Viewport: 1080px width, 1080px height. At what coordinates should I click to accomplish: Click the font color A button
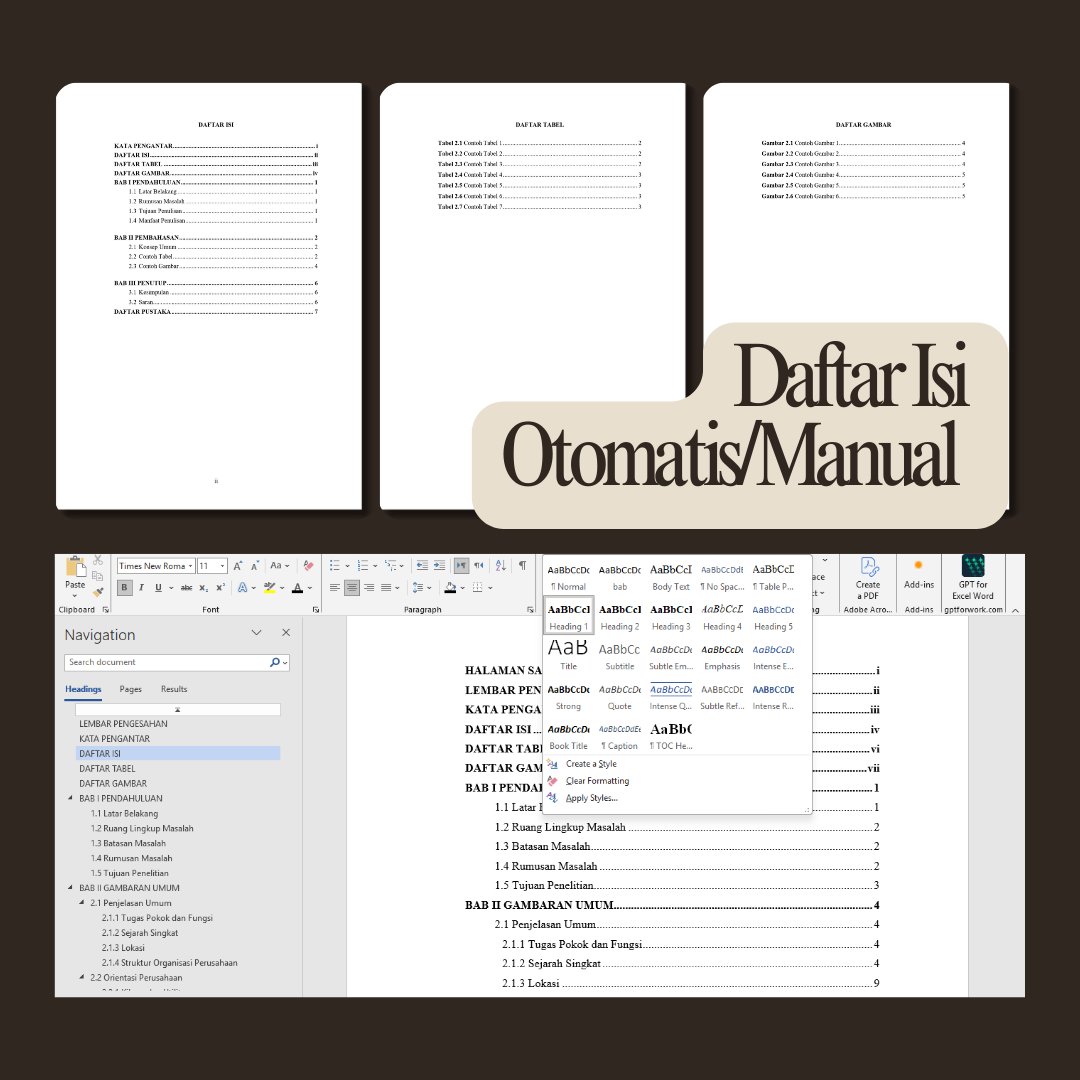coord(298,588)
